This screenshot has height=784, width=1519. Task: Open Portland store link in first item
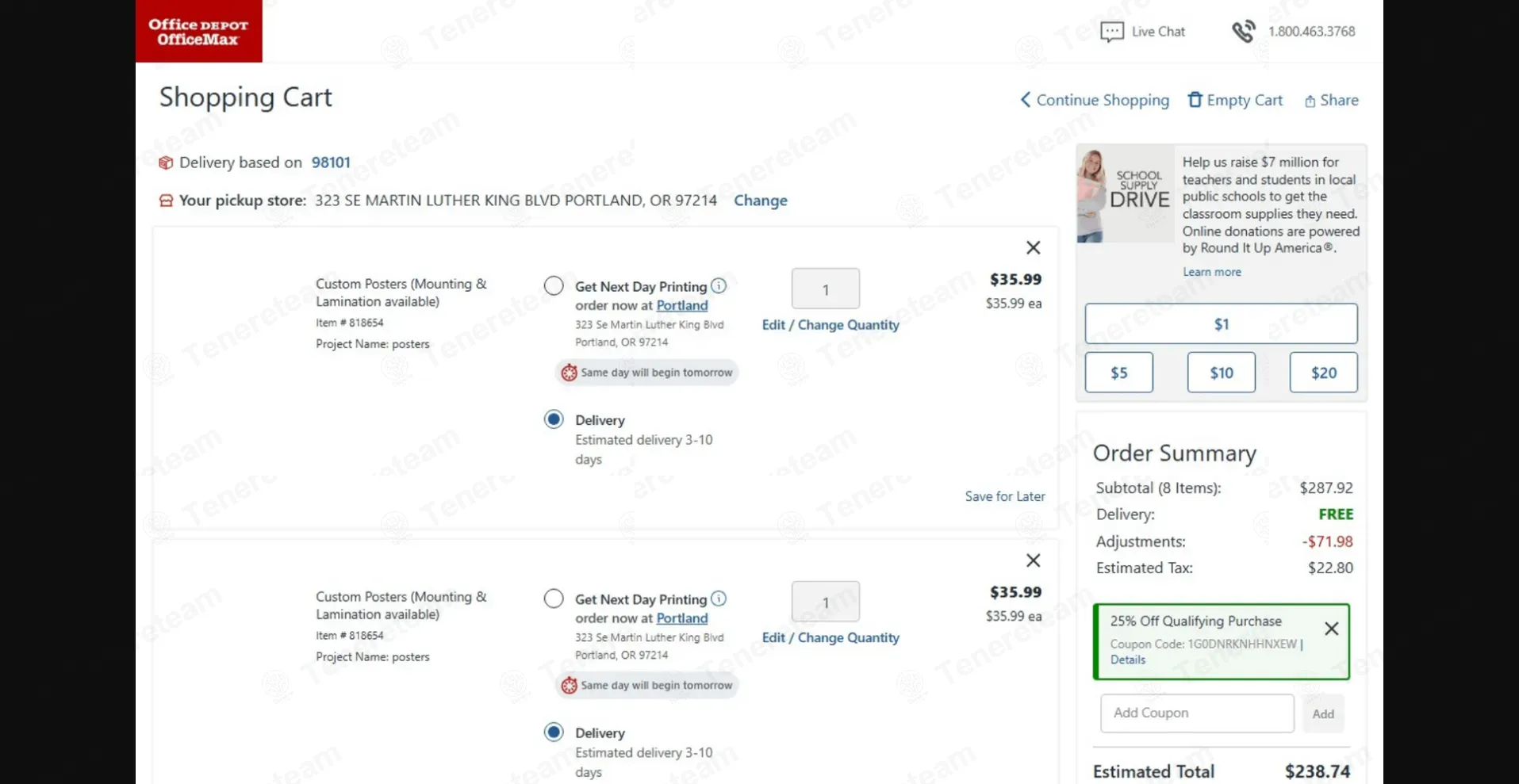coord(681,305)
